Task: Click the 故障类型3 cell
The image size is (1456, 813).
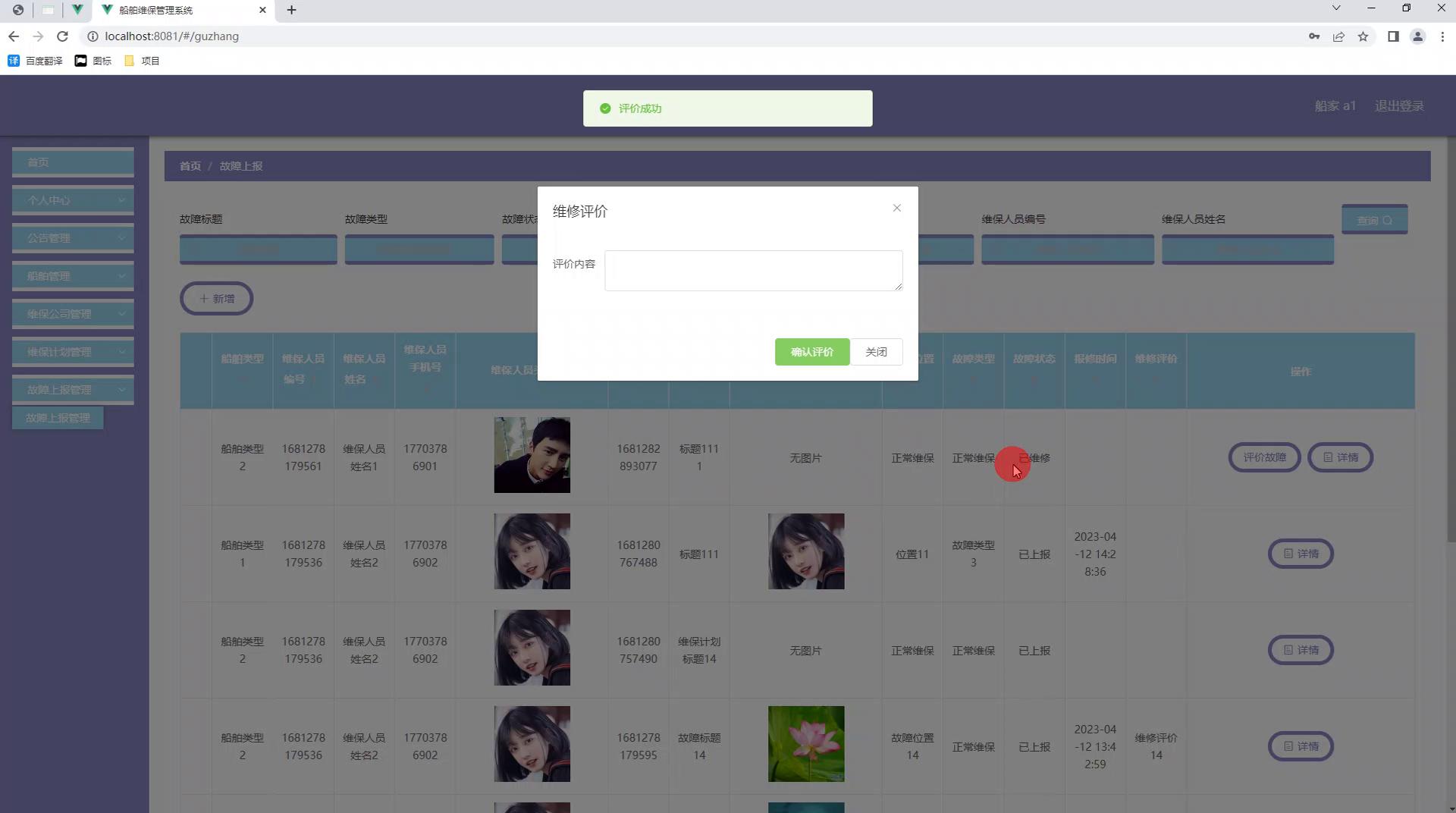Action: point(974,554)
